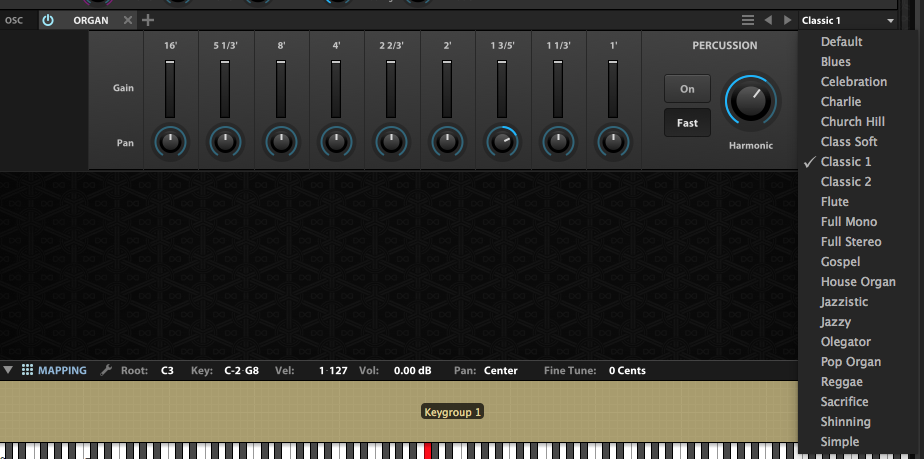The width and height of the screenshot is (924, 459).
Task: Click the Key range C-2·G8
Action: 242,371
